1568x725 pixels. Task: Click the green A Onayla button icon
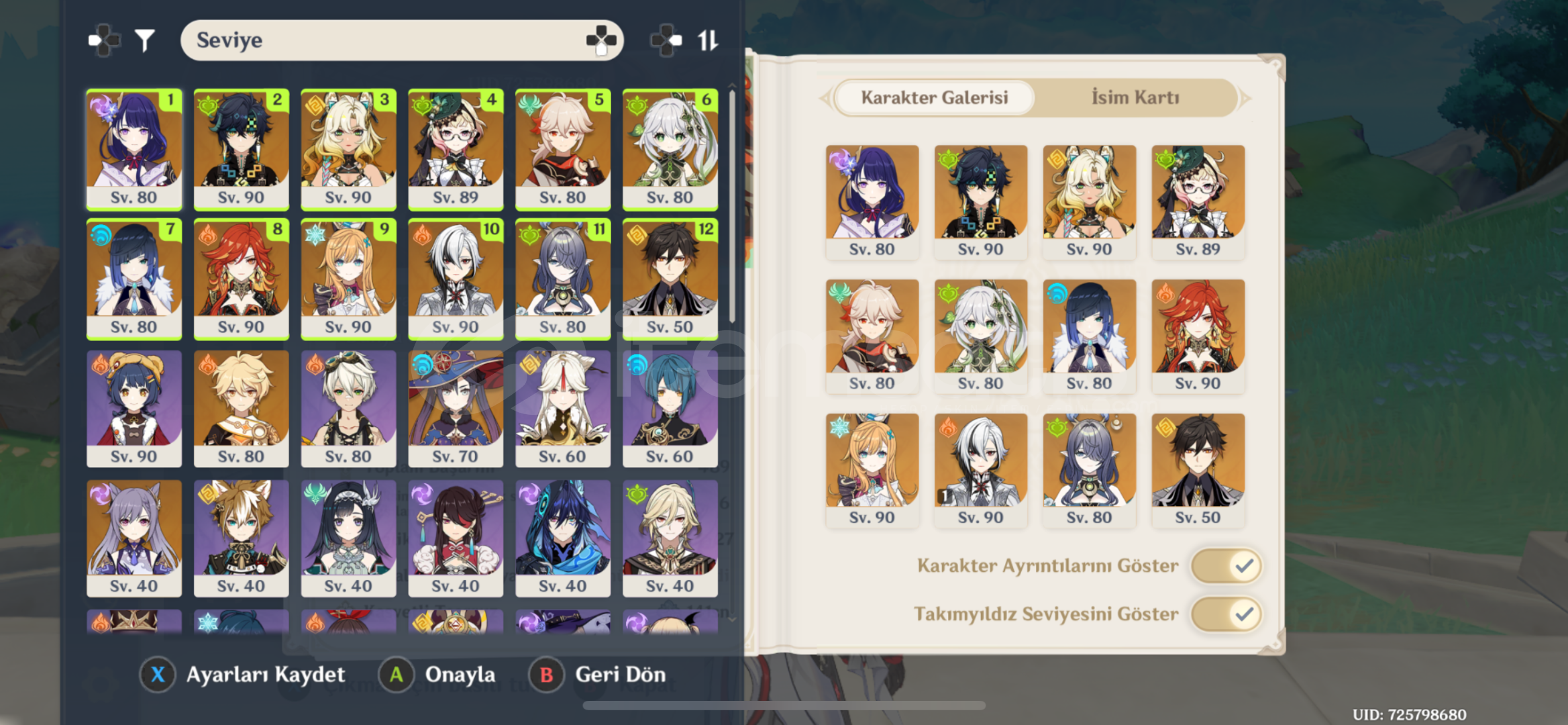[x=397, y=675]
